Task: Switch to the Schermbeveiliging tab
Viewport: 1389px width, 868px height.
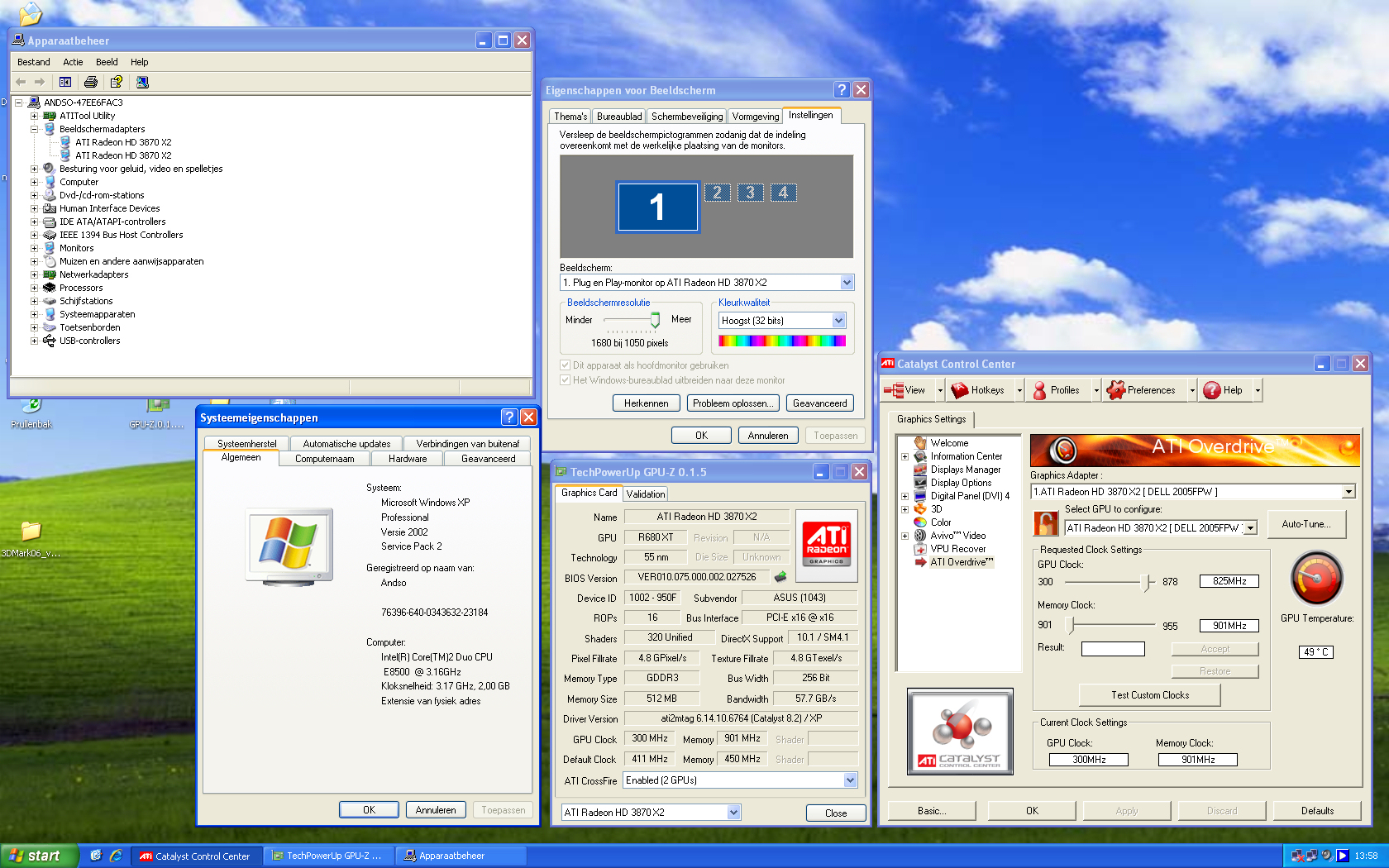Action: (x=687, y=117)
